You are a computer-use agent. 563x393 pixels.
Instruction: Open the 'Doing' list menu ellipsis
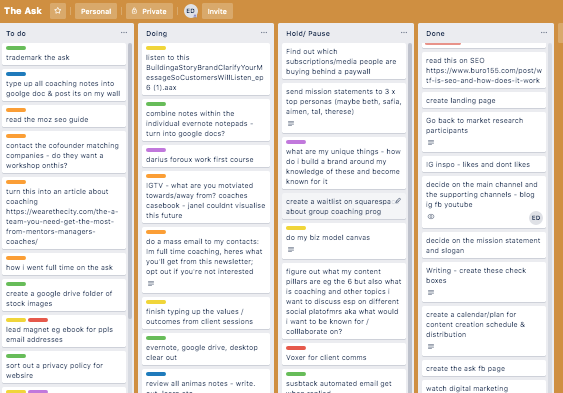(264, 33)
